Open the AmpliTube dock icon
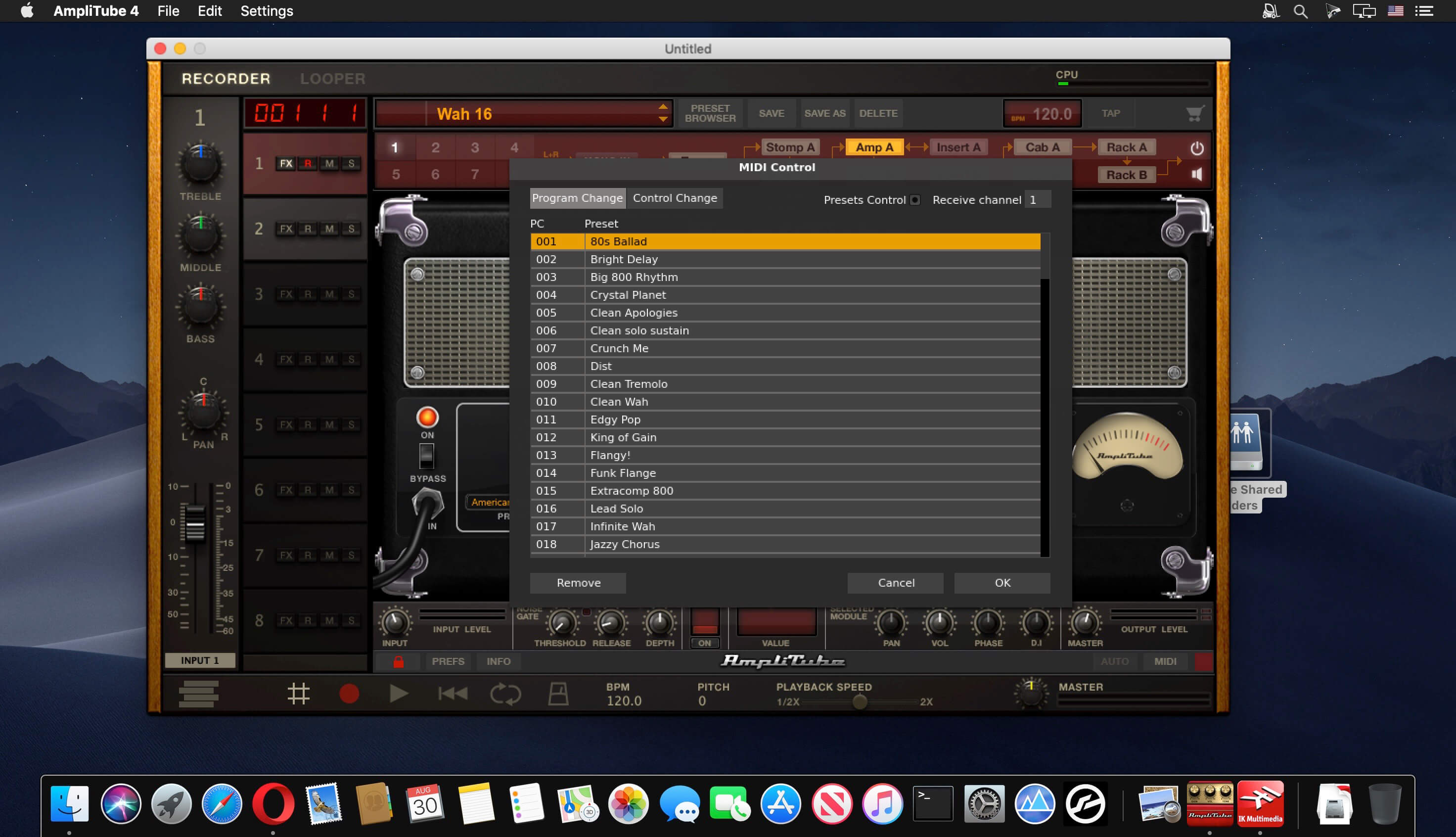Image resolution: width=1456 pixels, height=837 pixels. [1210, 803]
